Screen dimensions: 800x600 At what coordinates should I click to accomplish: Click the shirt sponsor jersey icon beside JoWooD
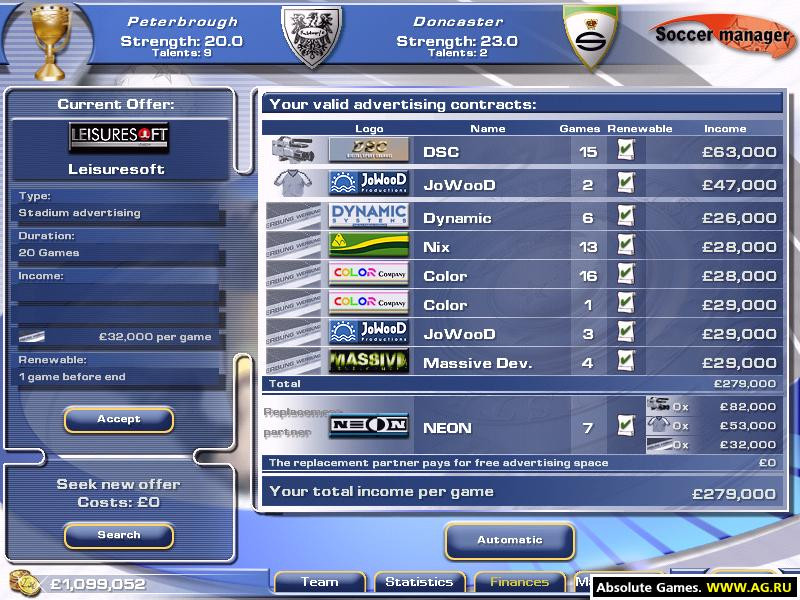pos(292,183)
